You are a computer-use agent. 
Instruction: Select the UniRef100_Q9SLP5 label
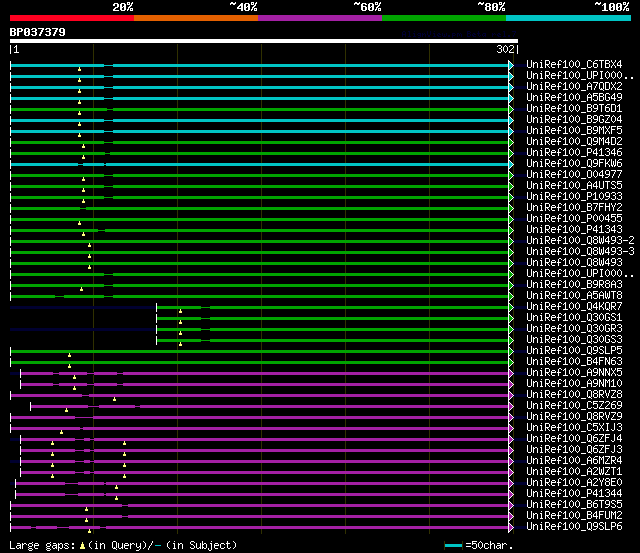click(574, 351)
